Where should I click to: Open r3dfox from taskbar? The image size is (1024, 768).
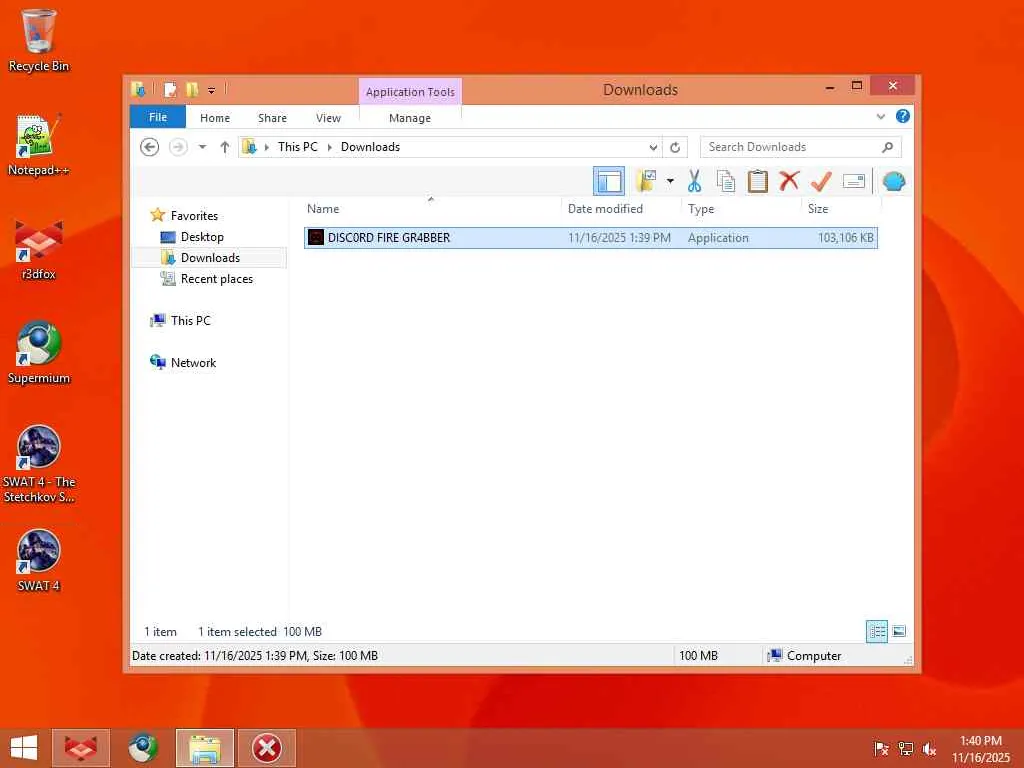click(81, 748)
